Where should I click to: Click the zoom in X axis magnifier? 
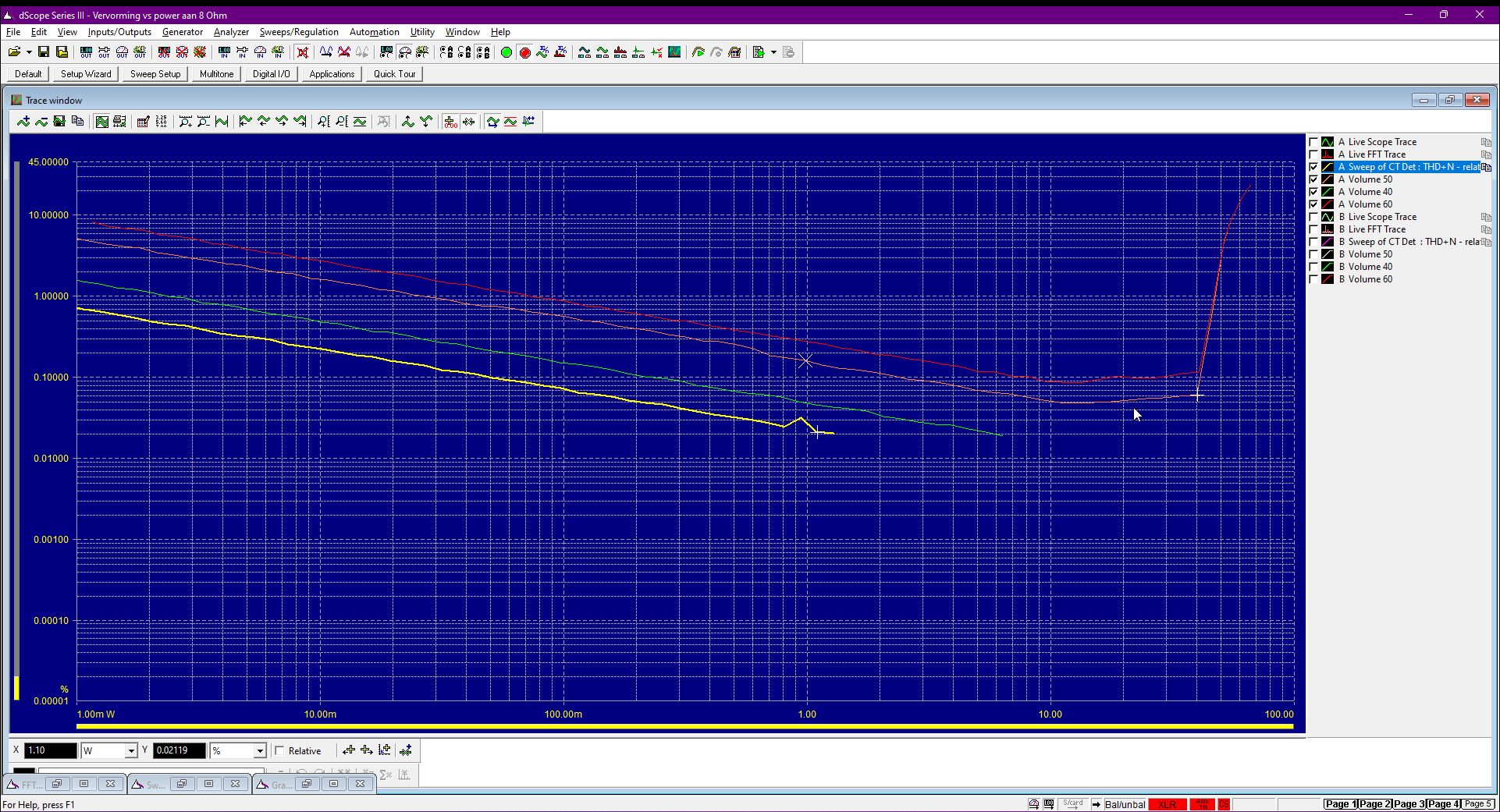[x=185, y=122]
